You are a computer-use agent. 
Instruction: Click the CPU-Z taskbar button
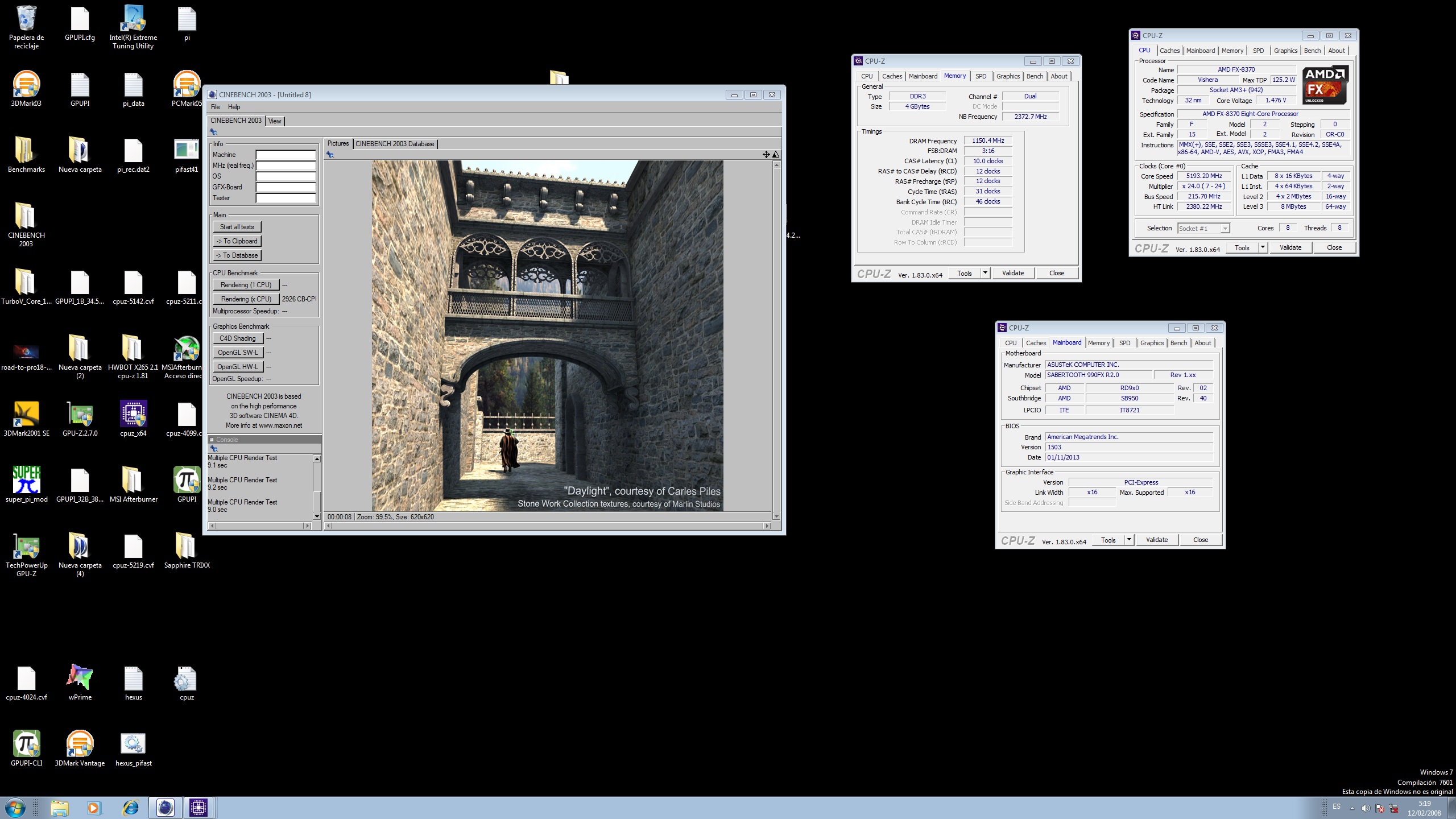[198, 808]
